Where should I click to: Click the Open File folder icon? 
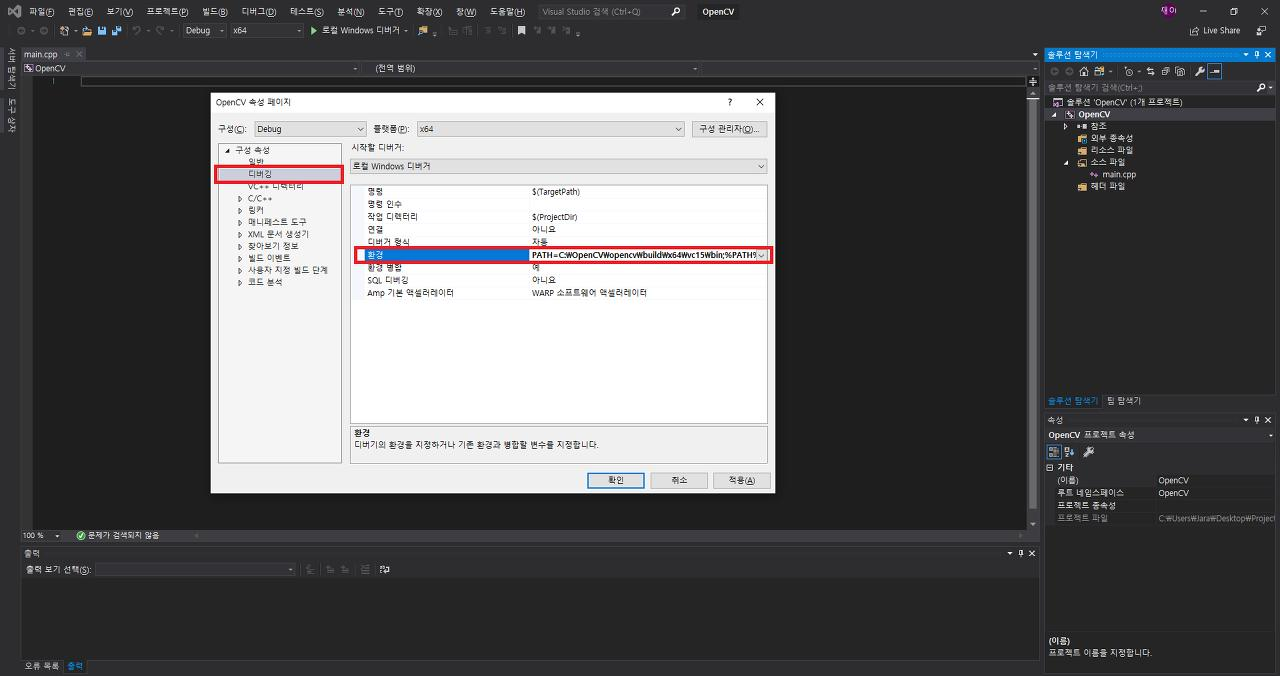[87, 30]
